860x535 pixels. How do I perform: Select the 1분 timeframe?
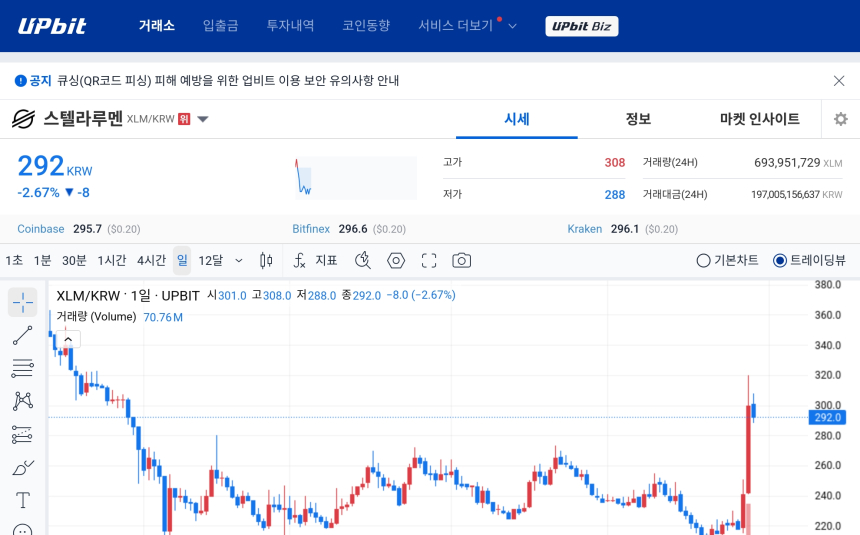[x=42, y=261]
